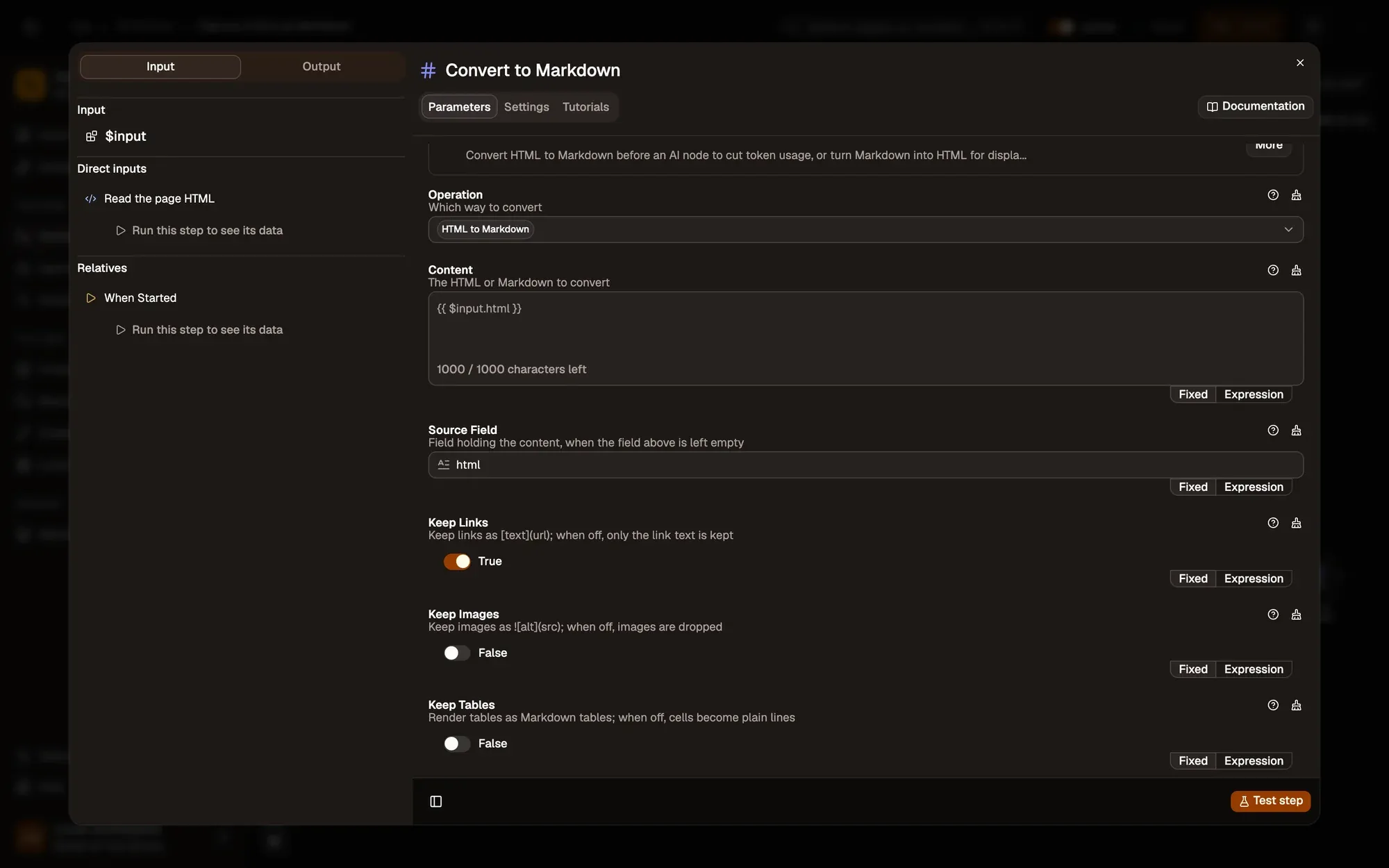Open help for the Keep Tables parameter
Viewport: 1389px width, 868px height.
(x=1273, y=706)
